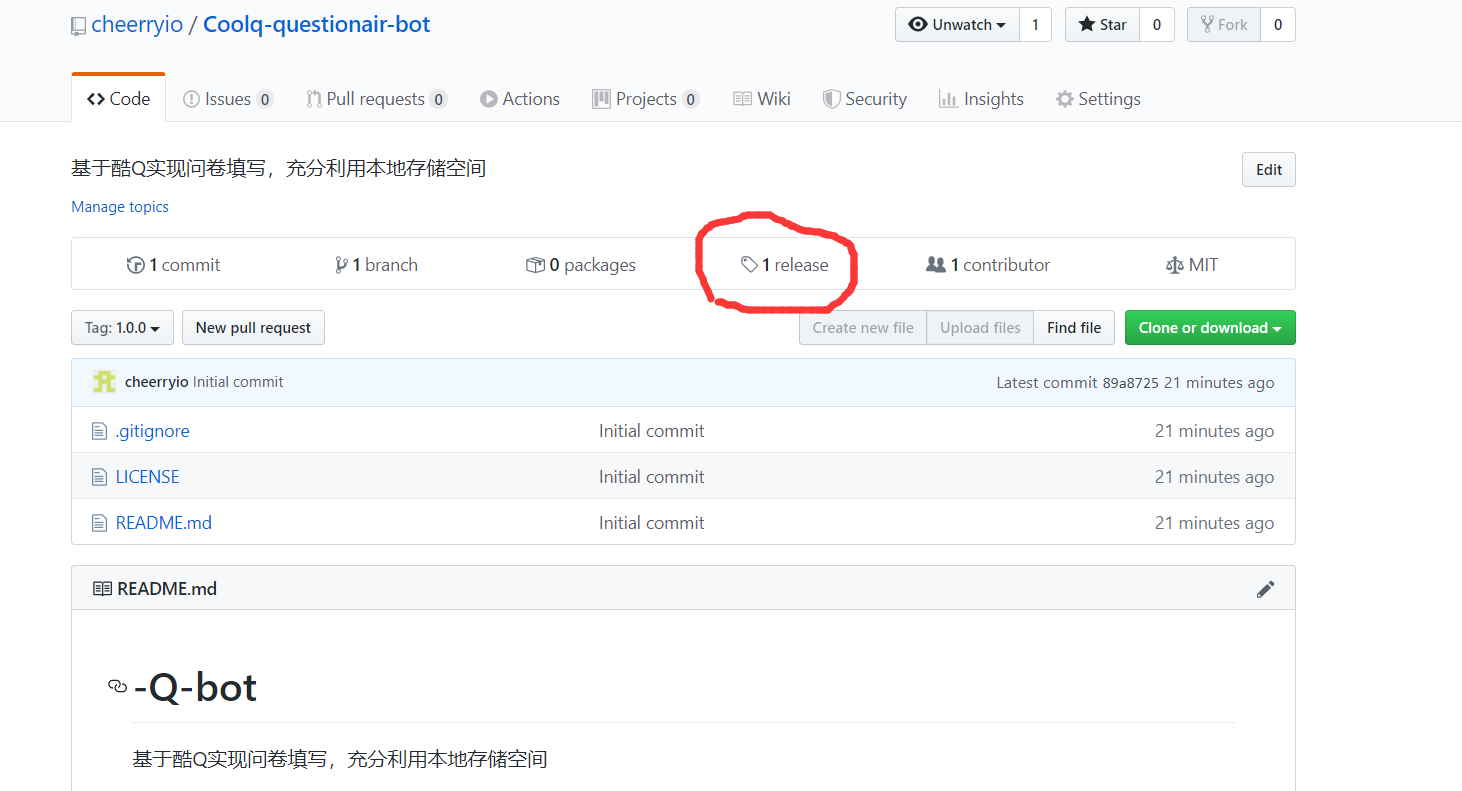Click the anchor link icon beside -Q-bot heading
This screenshot has height=791, width=1462.
click(118, 686)
